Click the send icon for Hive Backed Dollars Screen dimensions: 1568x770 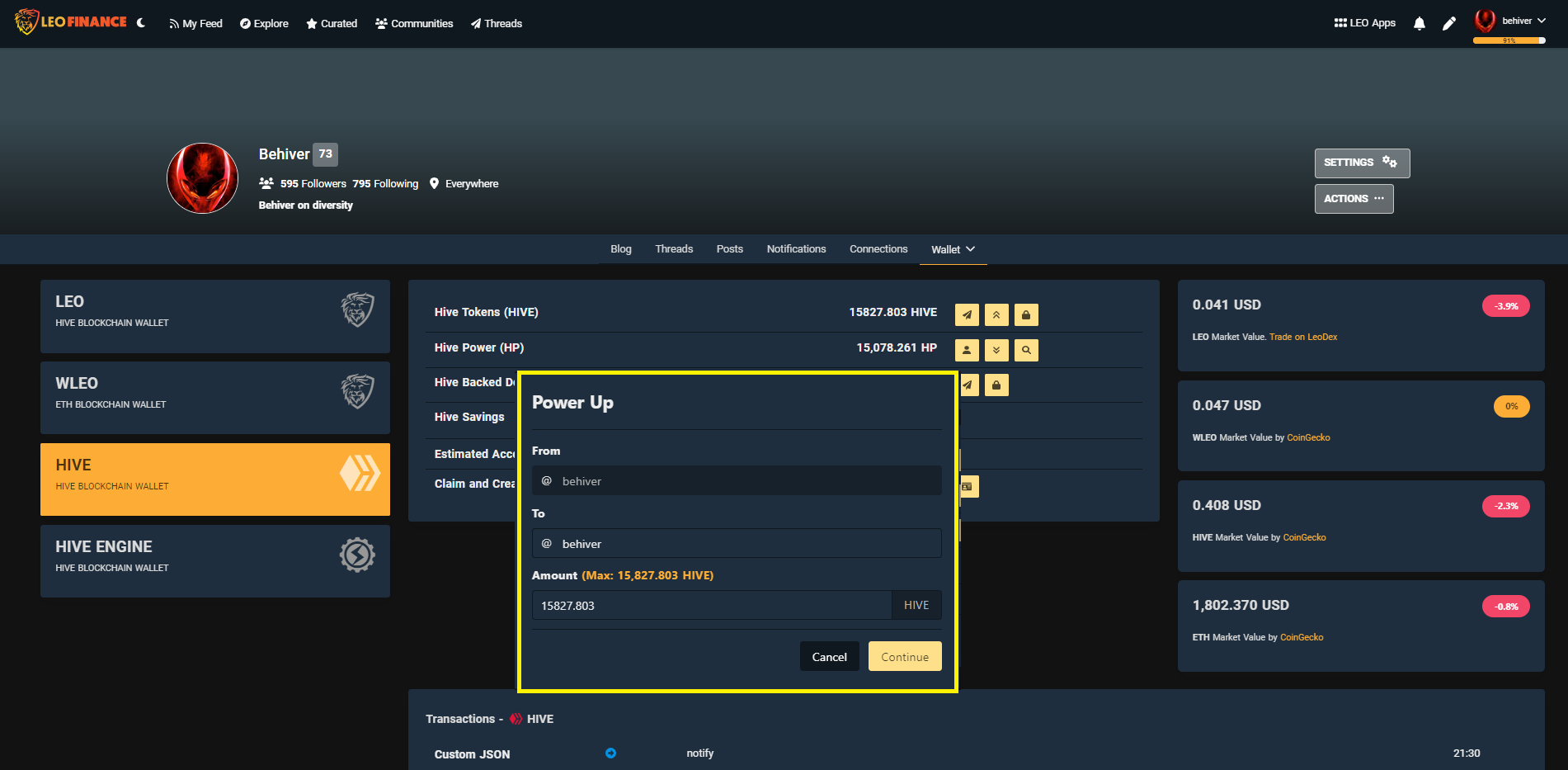pyautogui.click(x=968, y=385)
